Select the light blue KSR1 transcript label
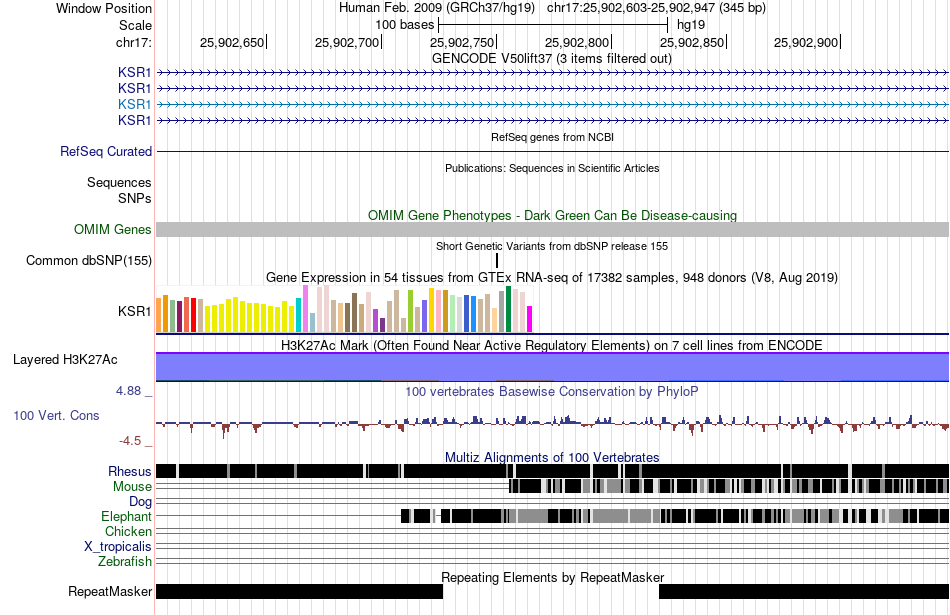This screenshot has height=615, width=950. click(x=135, y=104)
